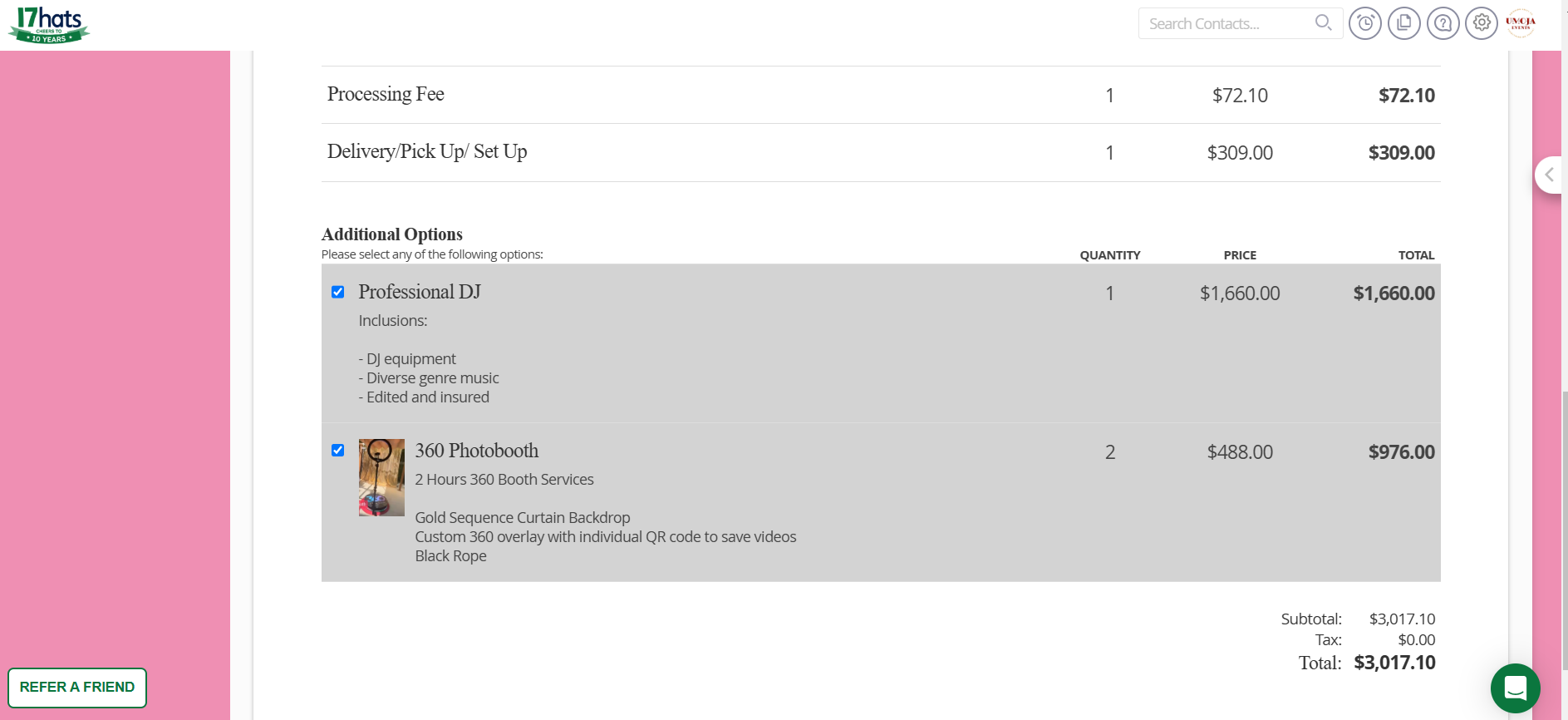Screen dimensions: 1568x720
Task: Open the help question mark icon
Action: [1443, 23]
